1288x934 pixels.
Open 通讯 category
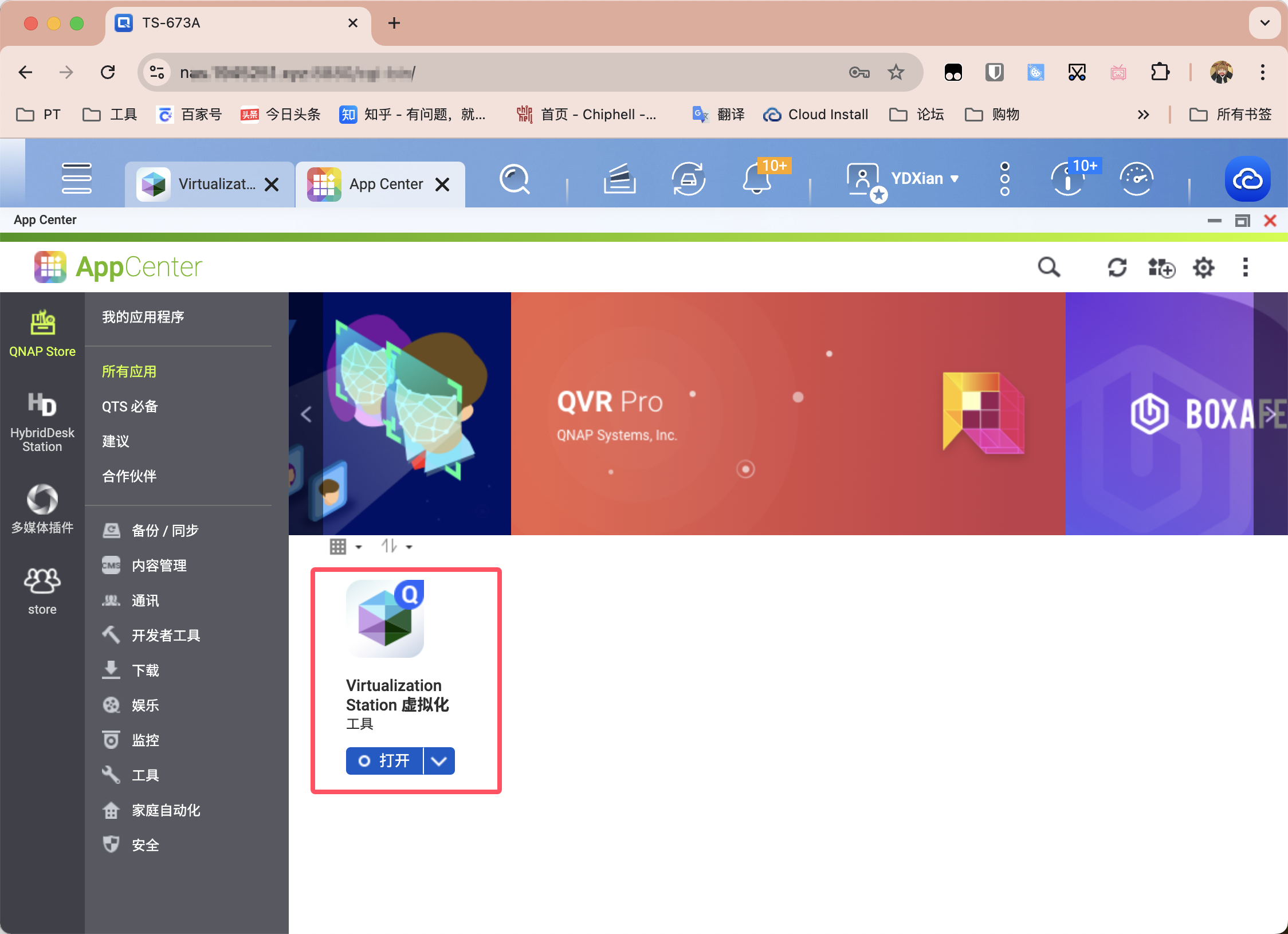[x=131, y=600]
